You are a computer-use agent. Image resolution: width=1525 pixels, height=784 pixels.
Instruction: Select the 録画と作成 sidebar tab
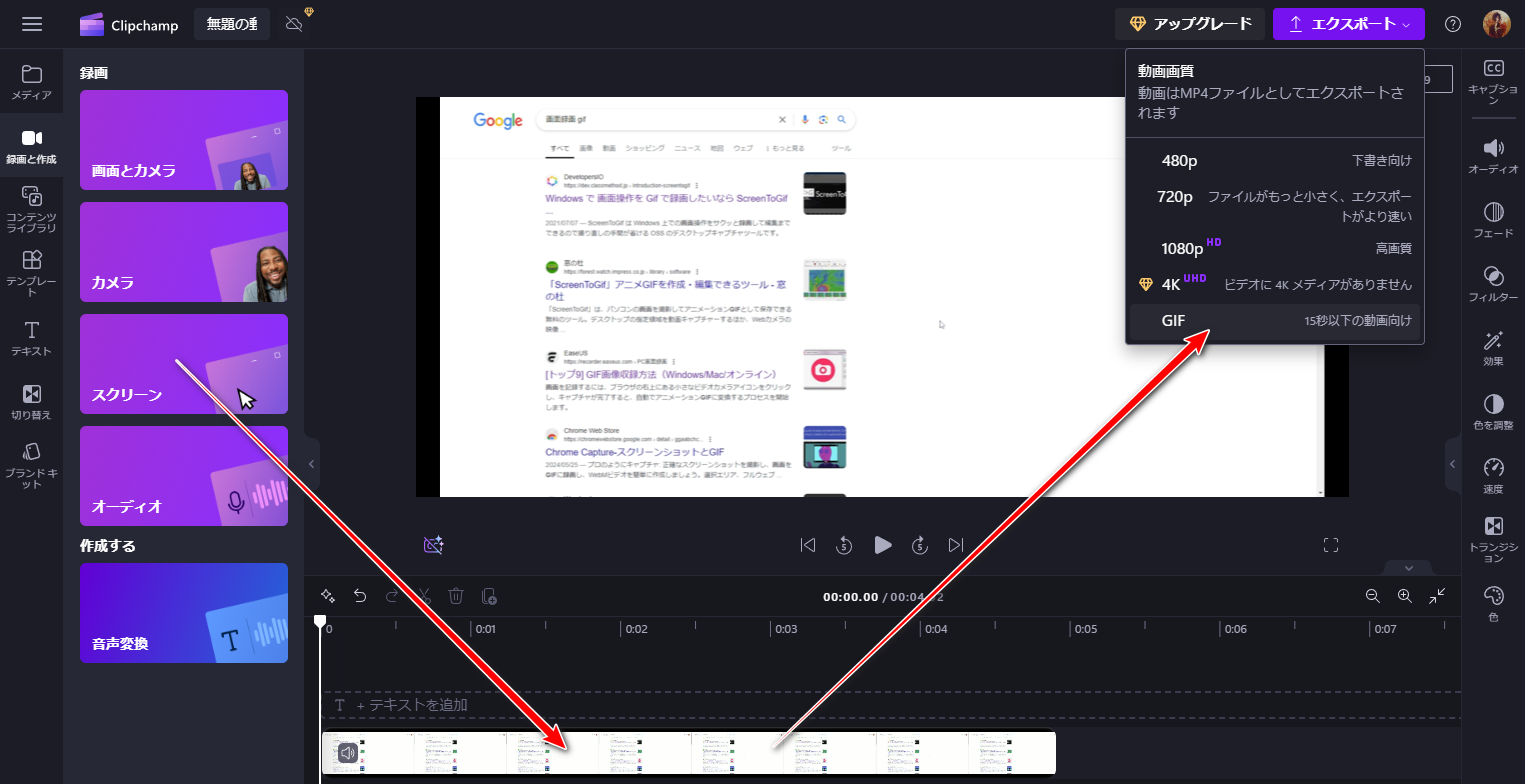point(31,146)
